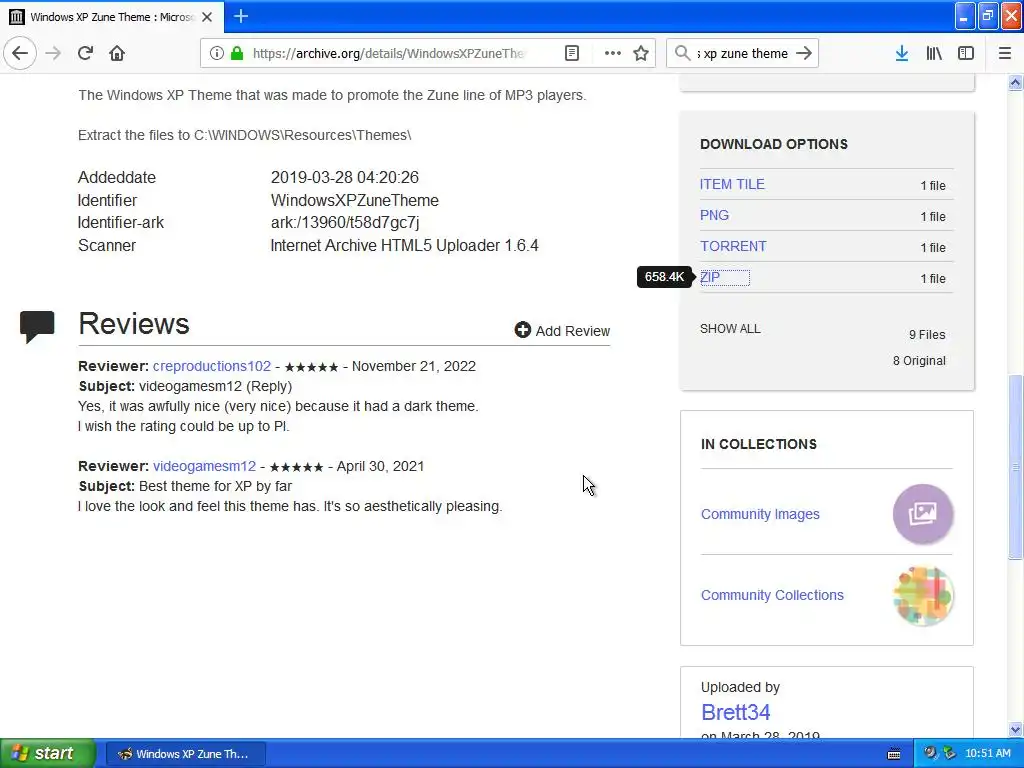Image resolution: width=1024 pixels, height=768 pixels.
Task: Download the PNG file
Action: tap(714, 215)
